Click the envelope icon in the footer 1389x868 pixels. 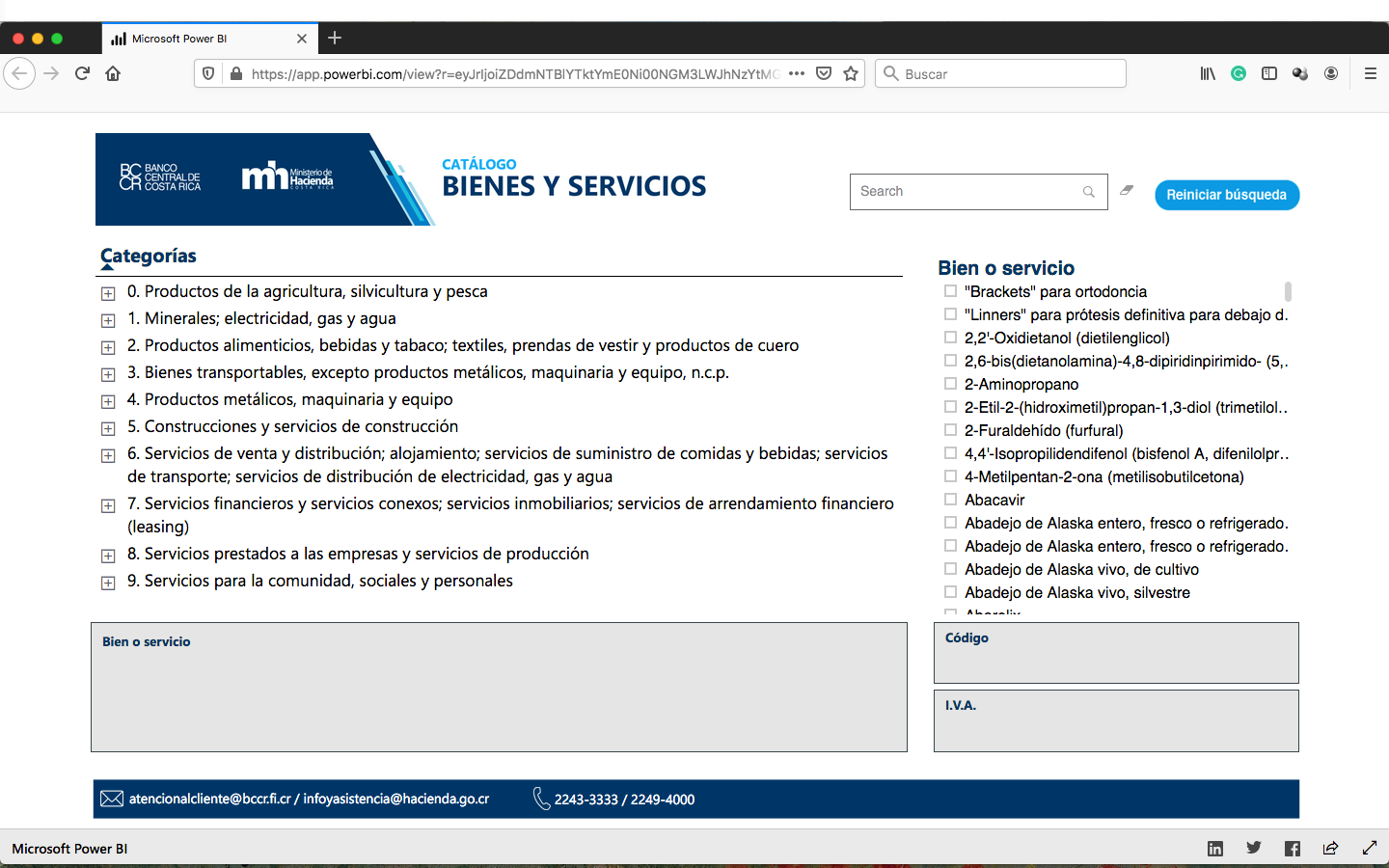point(111,799)
